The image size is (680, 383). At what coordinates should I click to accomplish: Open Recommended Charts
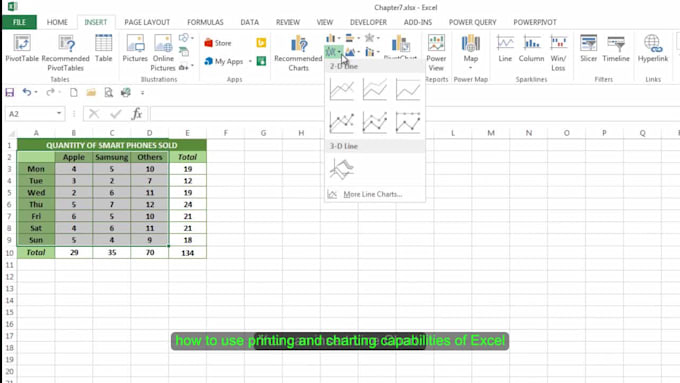298,53
